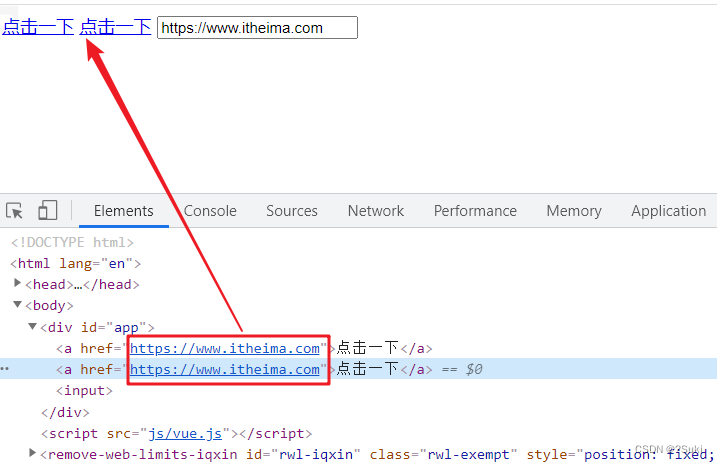Collapse the body element node
This screenshot has height=463, width=717.
pyautogui.click(x=17, y=304)
